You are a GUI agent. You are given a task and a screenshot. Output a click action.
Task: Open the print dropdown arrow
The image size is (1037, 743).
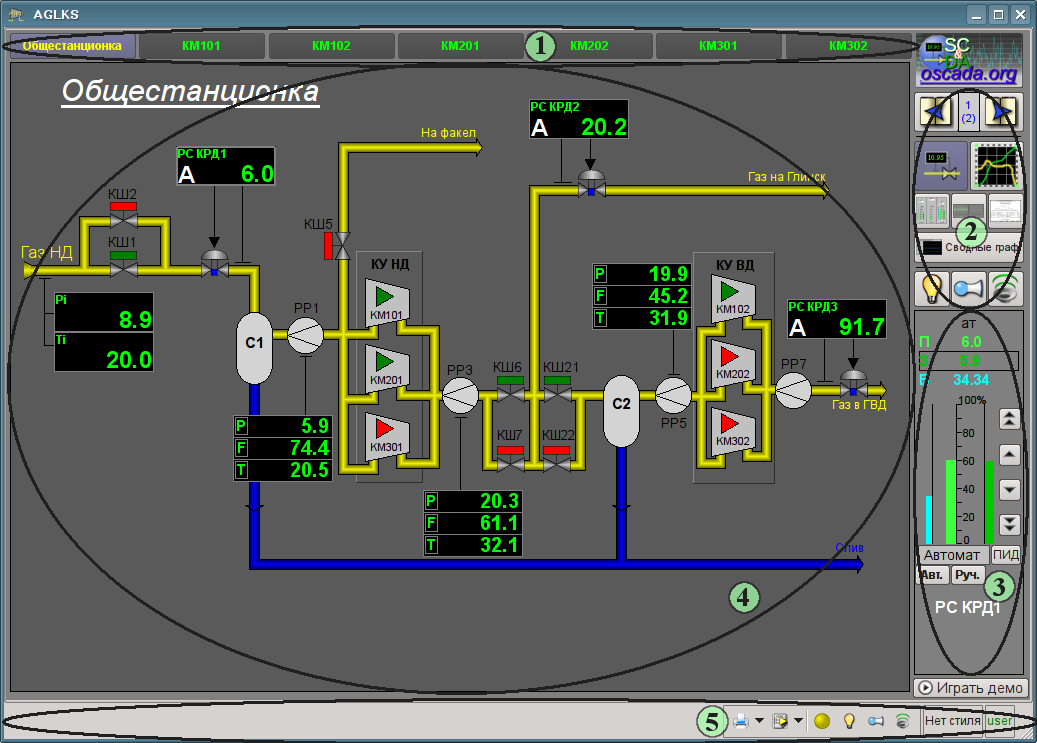759,720
